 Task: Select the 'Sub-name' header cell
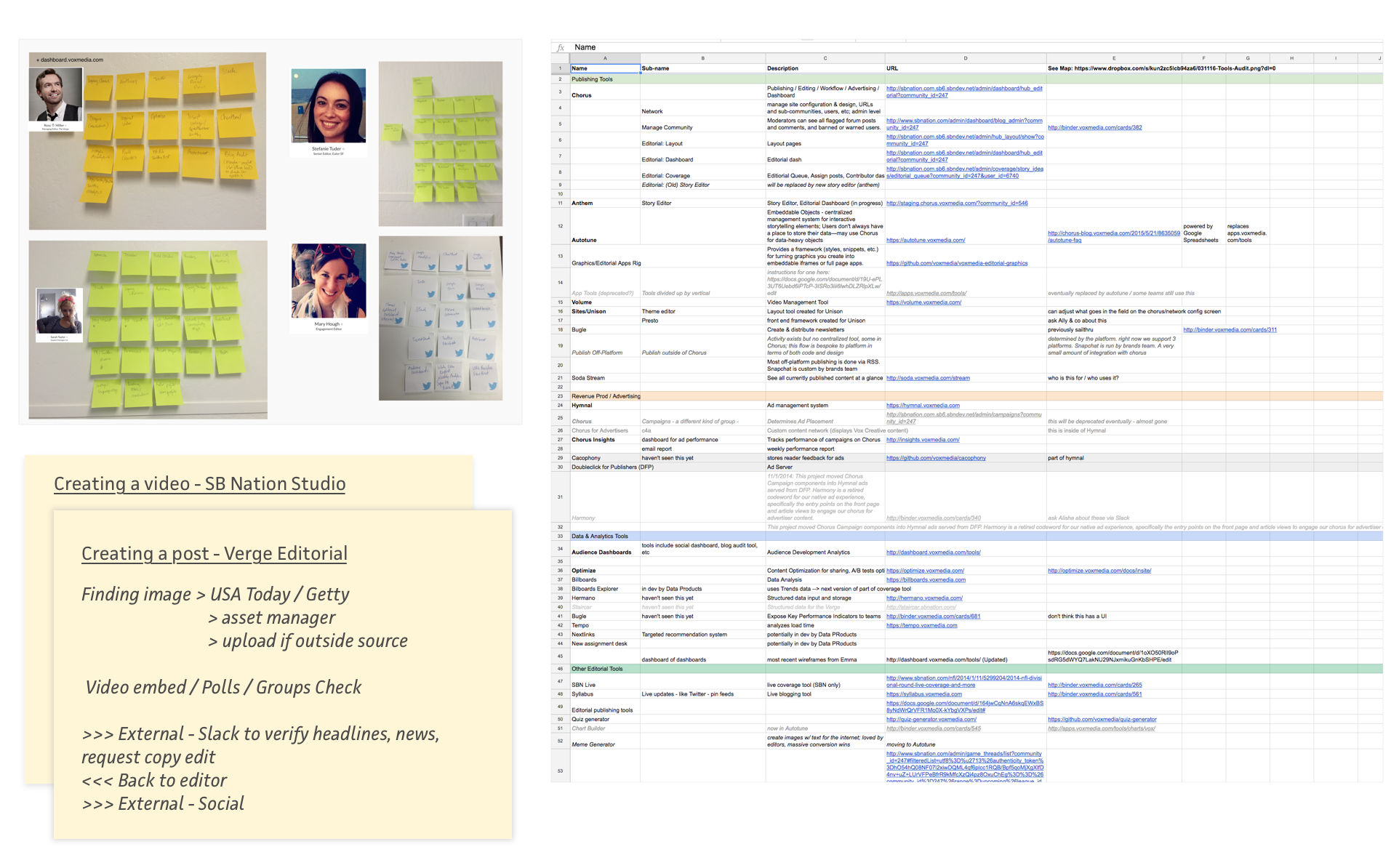(x=702, y=68)
